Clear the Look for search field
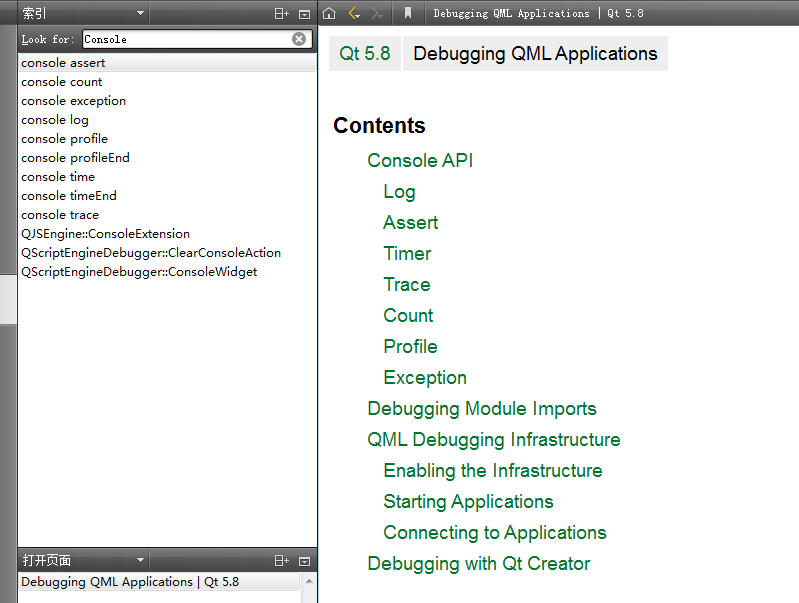This screenshot has height=603, width=799. pyautogui.click(x=299, y=39)
